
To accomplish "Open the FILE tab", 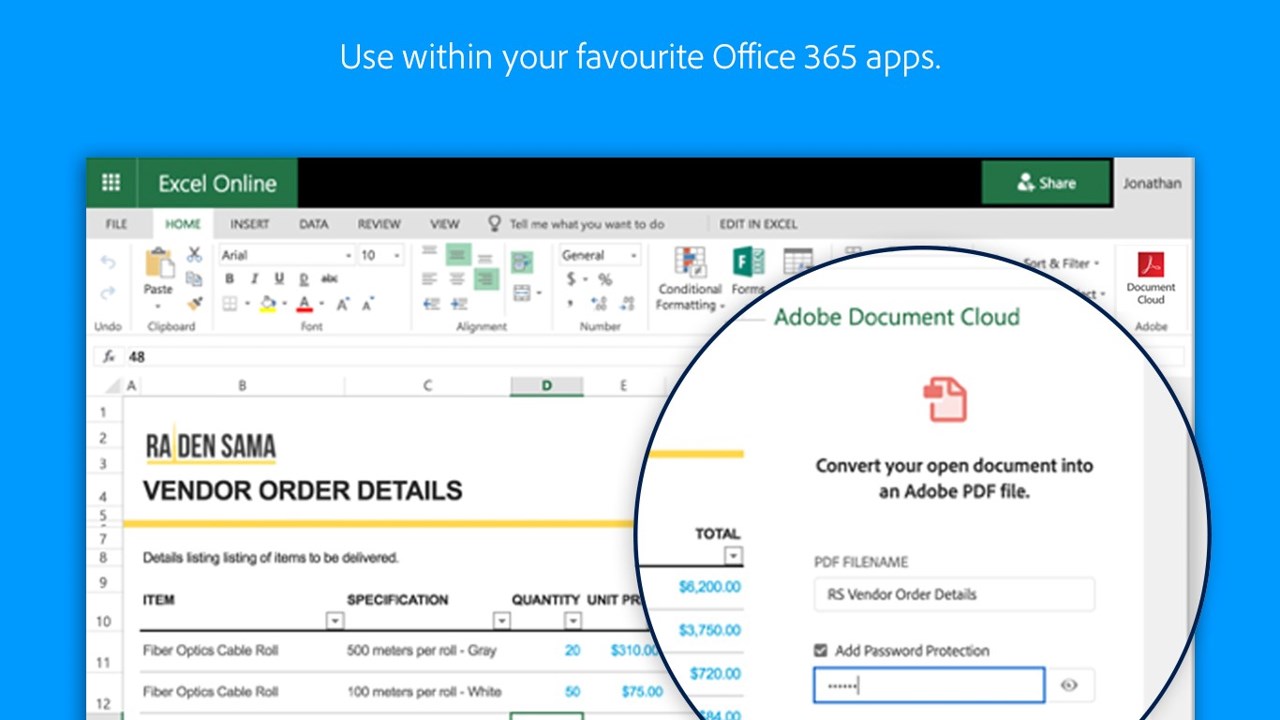I will (x=117, y=224).
